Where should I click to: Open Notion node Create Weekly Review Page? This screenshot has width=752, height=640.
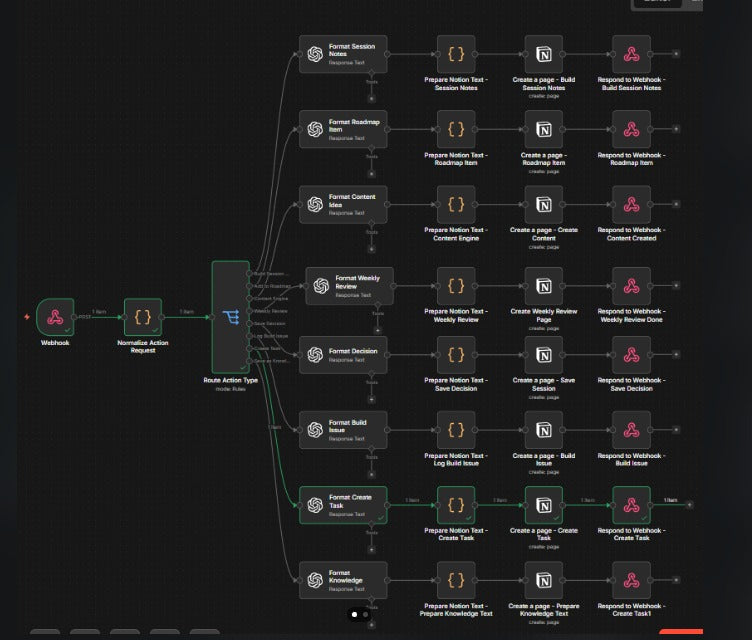(544, 286)
